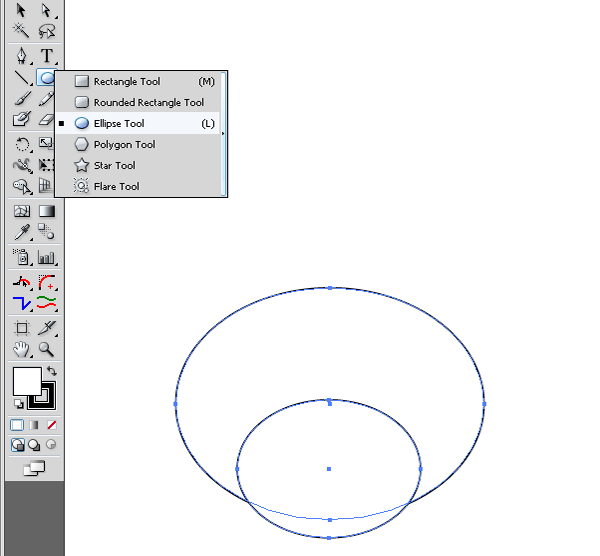
Task: Choose the Perspective Grid tool
Action: [x=46, y=186]
